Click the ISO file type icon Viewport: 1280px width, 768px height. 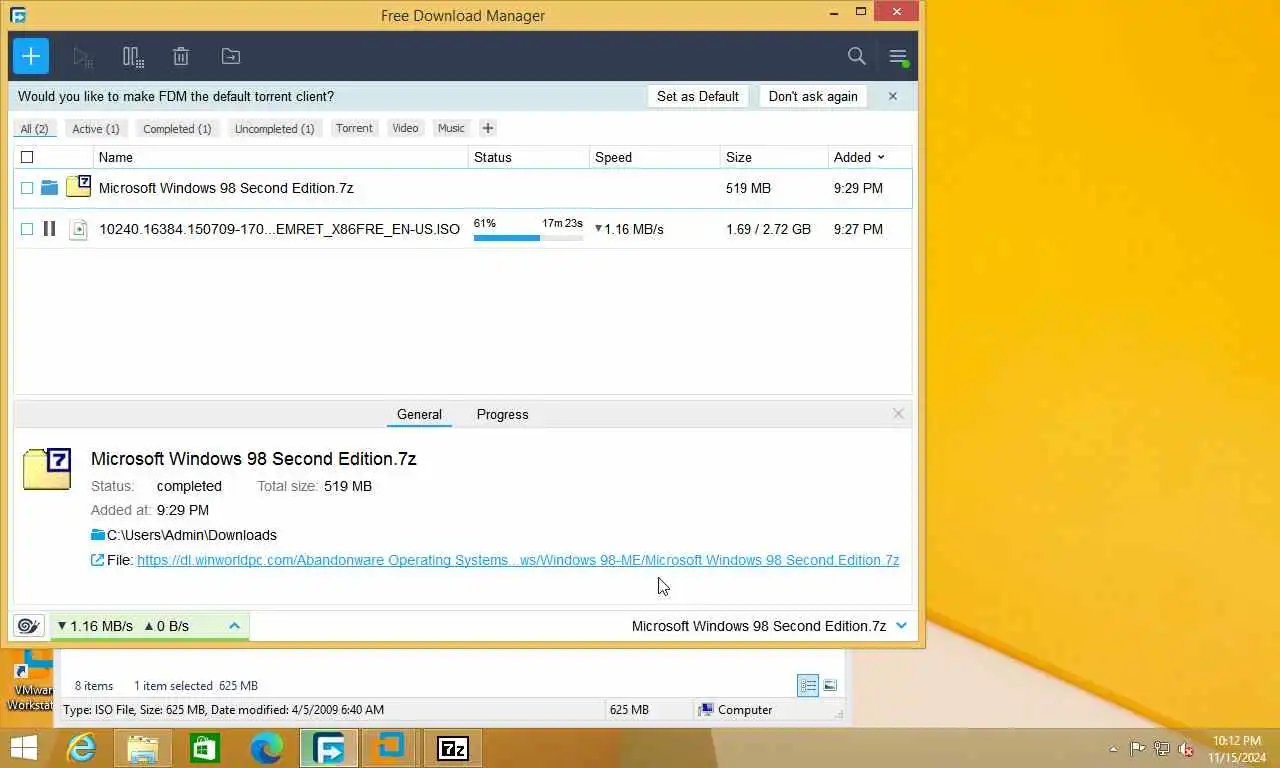coord(78,229)
